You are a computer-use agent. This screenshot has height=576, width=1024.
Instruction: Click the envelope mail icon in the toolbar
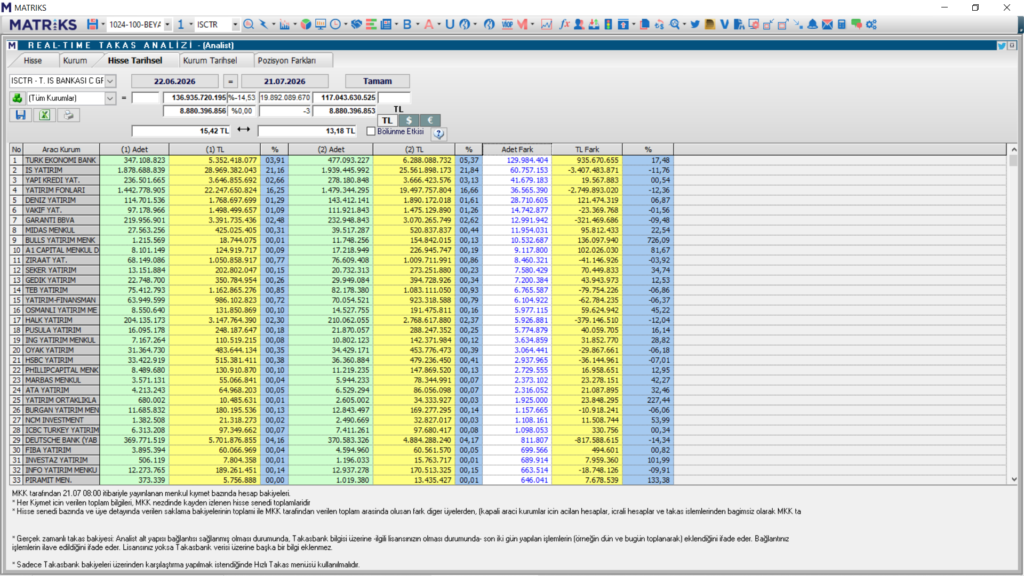point(827,24)
